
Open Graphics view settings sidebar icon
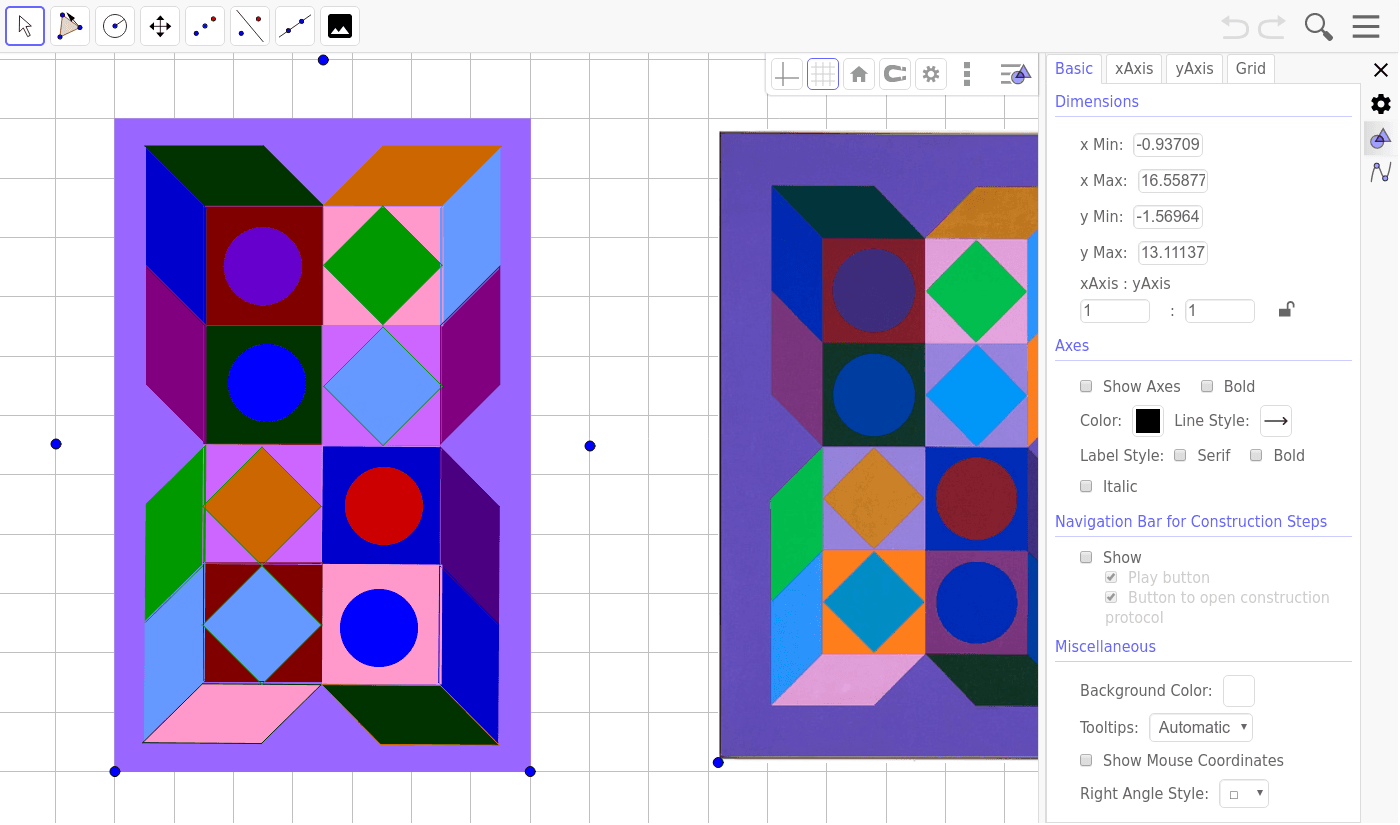pos(1381,138)
